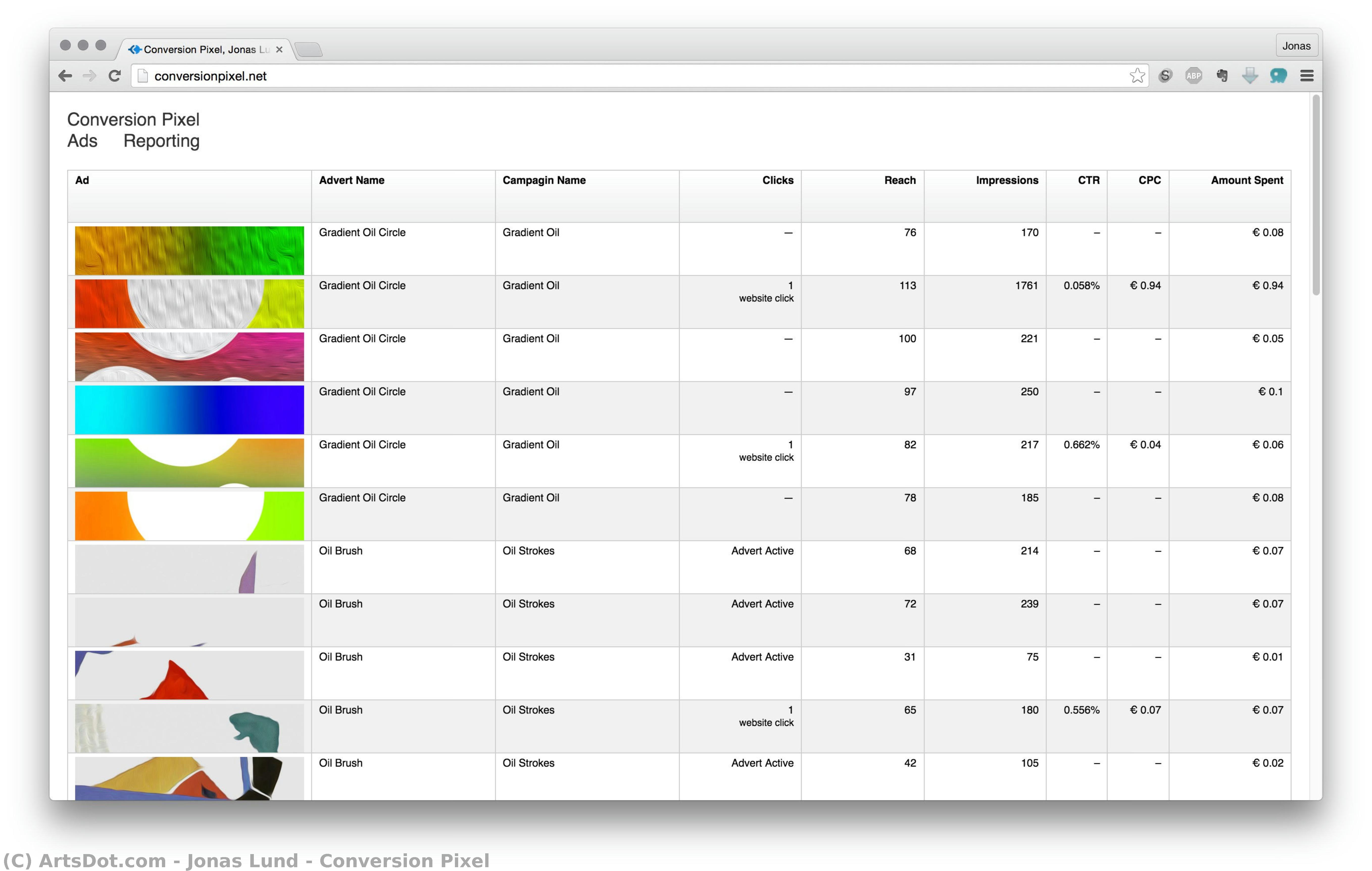Go back to the previous page
Viewport: 1372px width, 871px height.
click(x=65, y=76)
